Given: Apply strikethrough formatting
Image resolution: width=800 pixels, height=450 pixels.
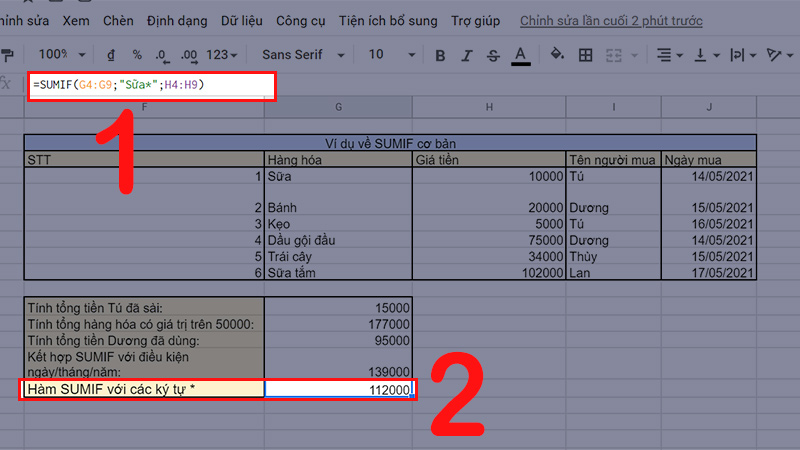Looking at the screenshot, I should pos(493,55).
